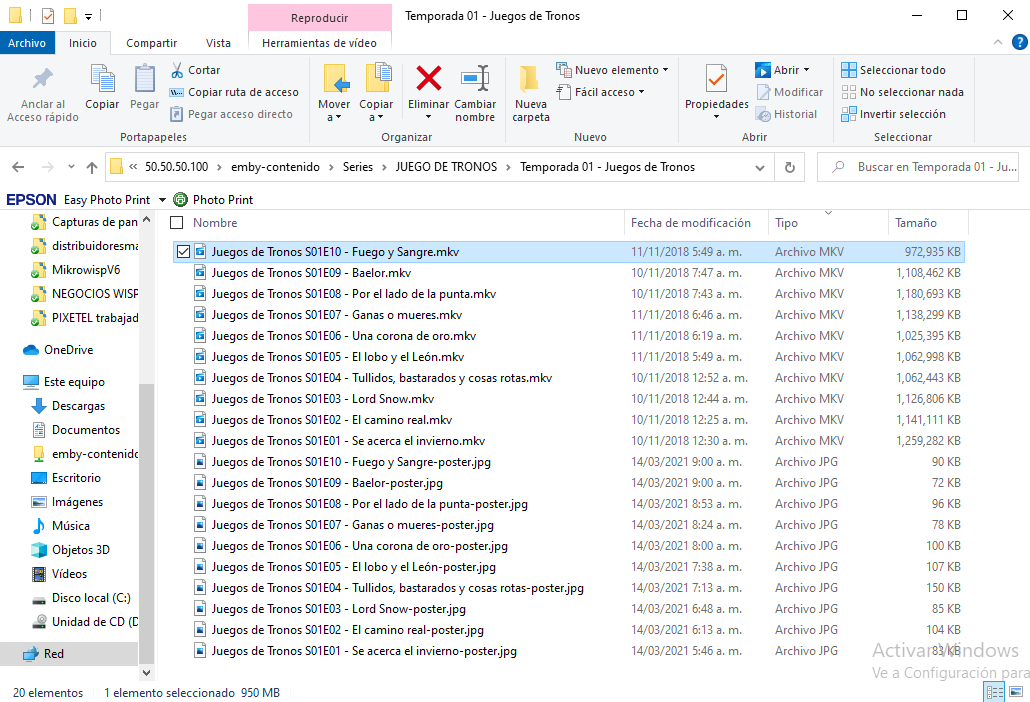
Task: Click Seleccionar todo button
Action: coord(893,70)
